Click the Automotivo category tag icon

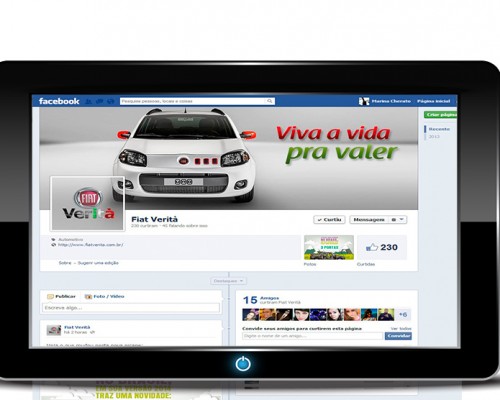(x=53, y=240)
